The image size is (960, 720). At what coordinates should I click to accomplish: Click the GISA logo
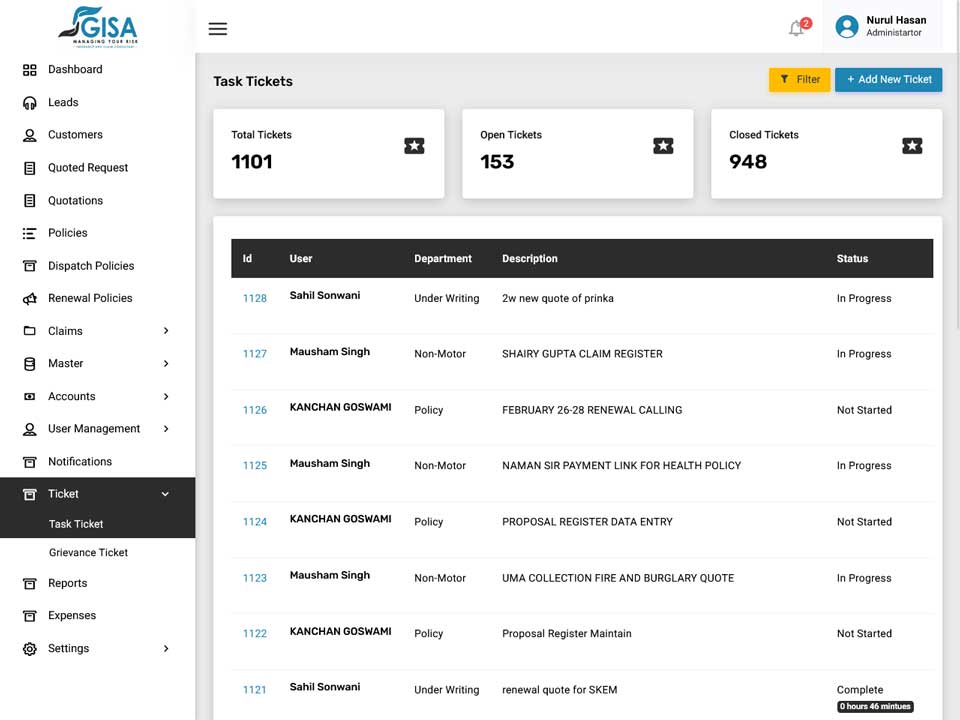click(x=98, y=27)
